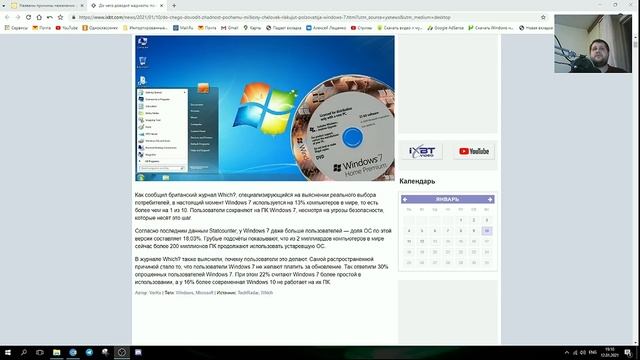Open the YouTube bookmark in the bookmarks bar

click(67, 28)
